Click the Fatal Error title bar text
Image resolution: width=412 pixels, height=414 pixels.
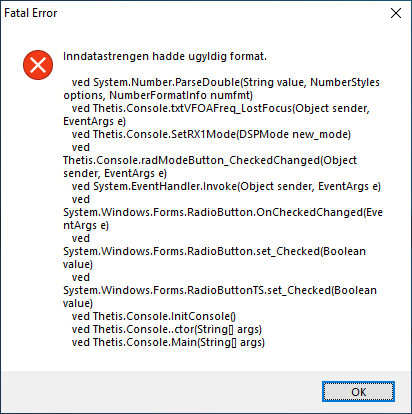coord(31,13)
